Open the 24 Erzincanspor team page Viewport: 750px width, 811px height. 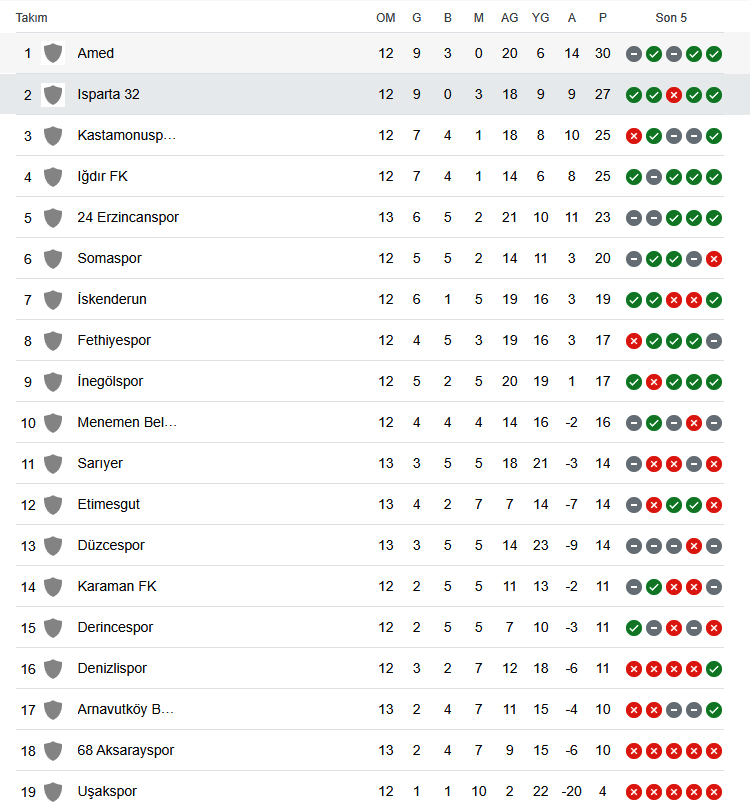pyautogui.click(x=128, y=217)
